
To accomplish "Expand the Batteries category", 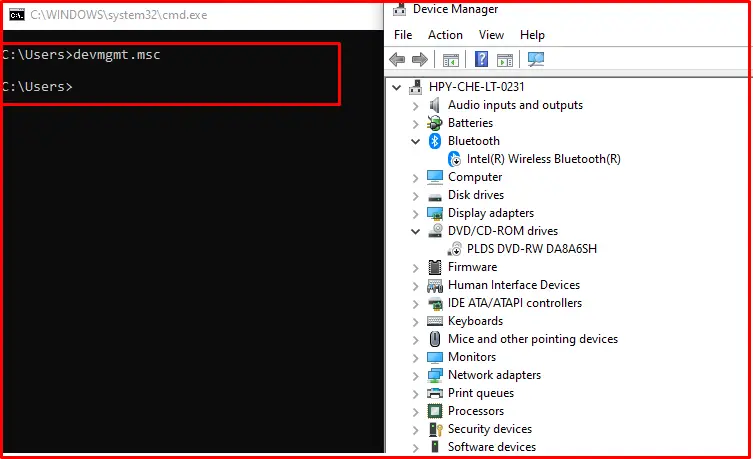I will coord(415,124).
